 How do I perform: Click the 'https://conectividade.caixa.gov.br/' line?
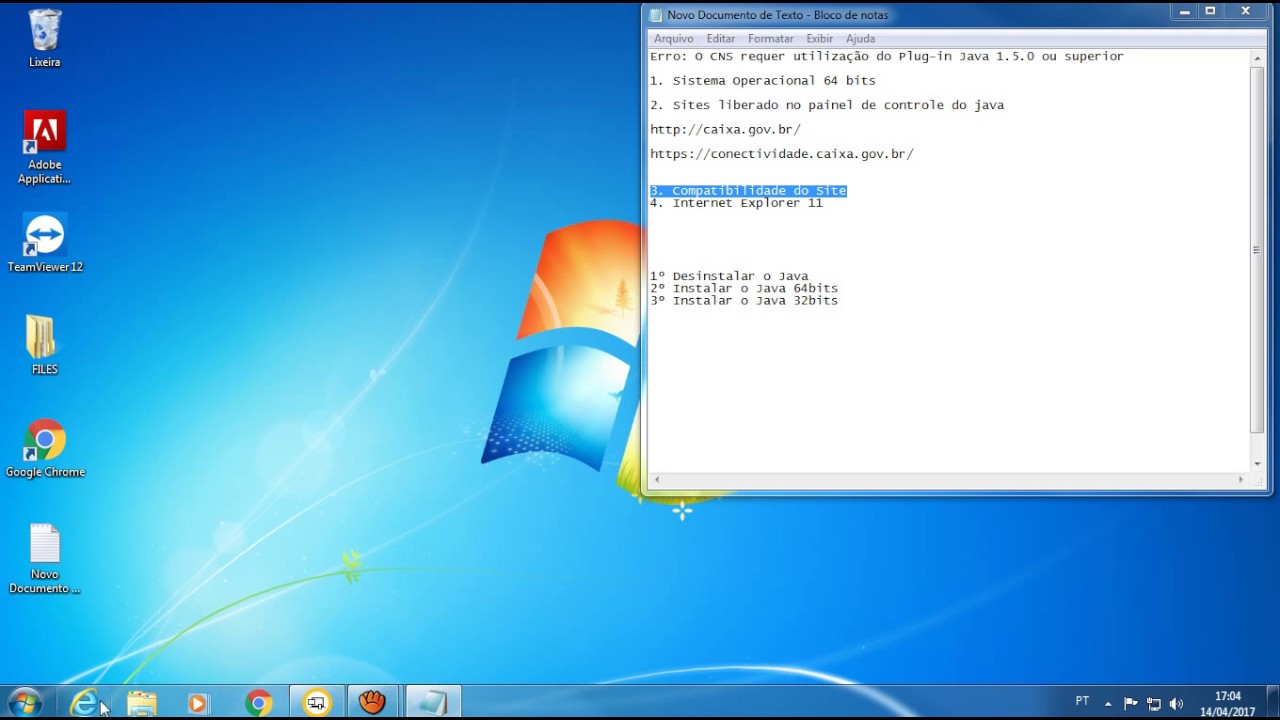pos(782,154)
